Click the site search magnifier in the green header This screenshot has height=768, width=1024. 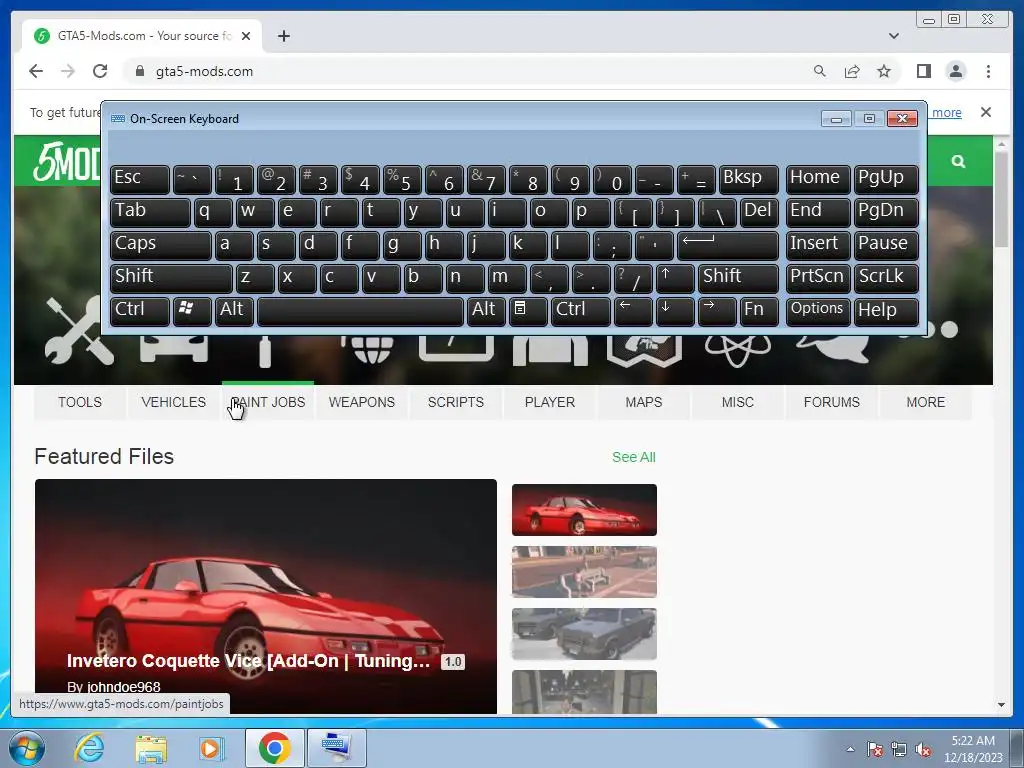(x=958, y=161)
